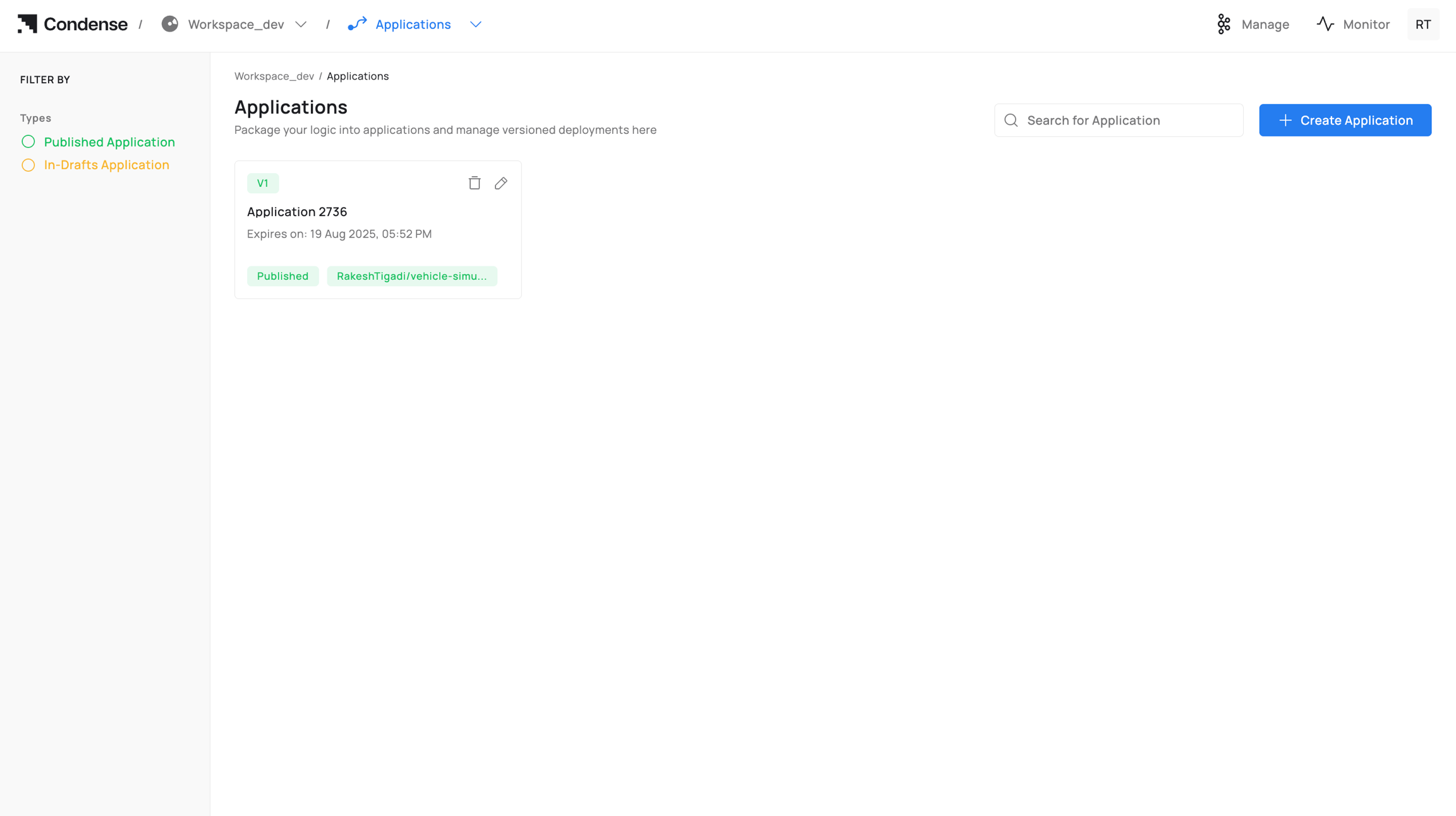Click the Monitor pulse icon
This screenshot has height=816, width=1456.
[1325, 24]
